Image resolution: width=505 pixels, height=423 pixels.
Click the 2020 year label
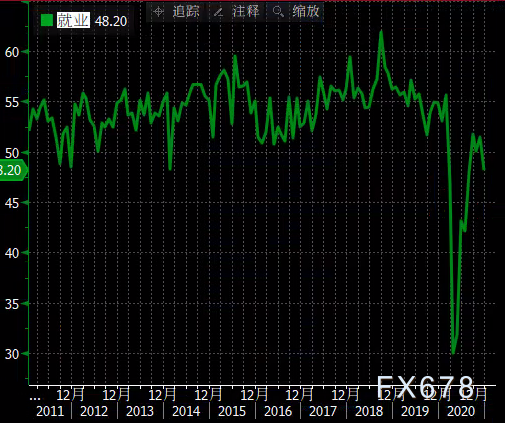pyautogui.click(x=461, y=411)
